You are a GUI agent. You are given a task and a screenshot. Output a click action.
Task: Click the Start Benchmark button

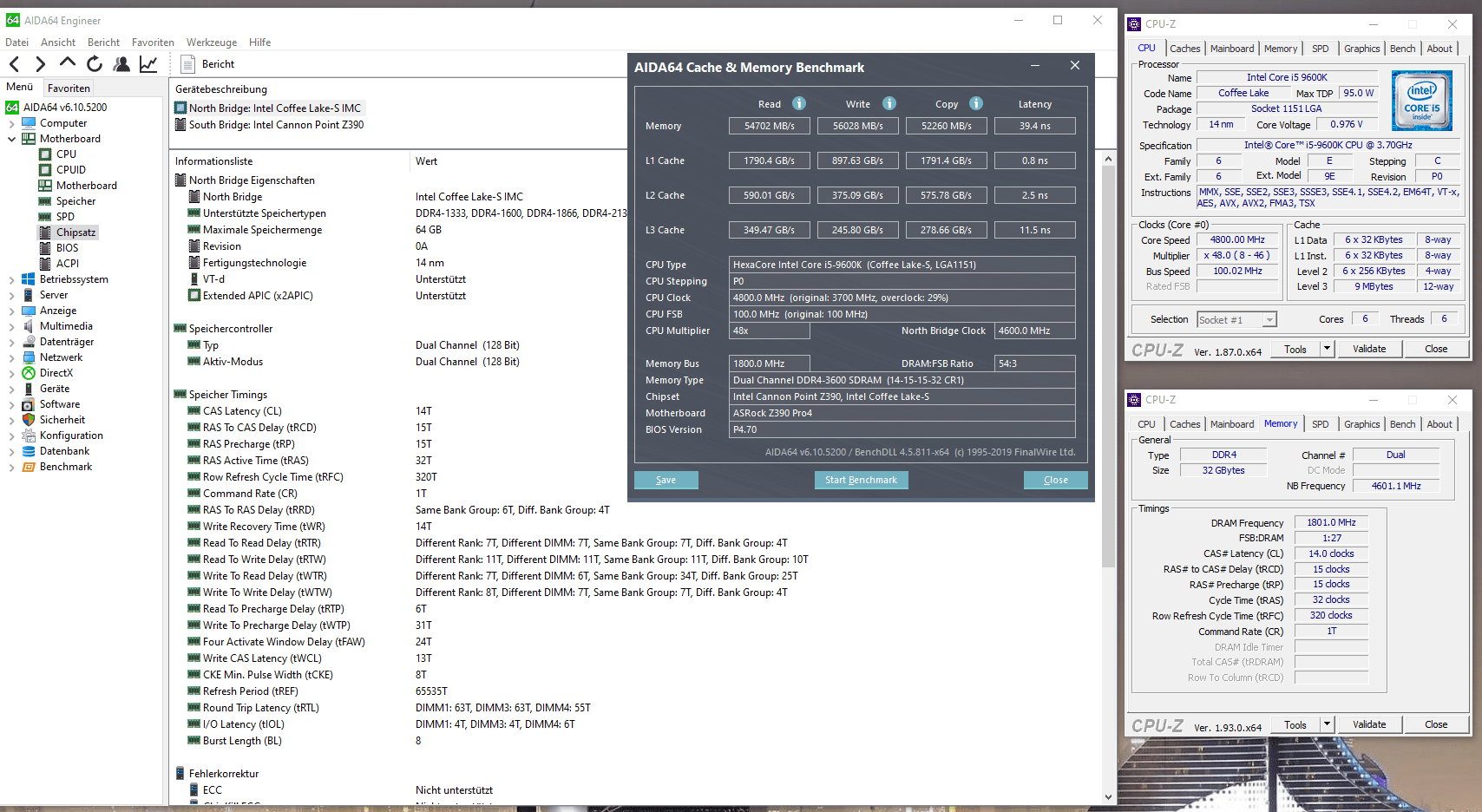coord(861,480)
